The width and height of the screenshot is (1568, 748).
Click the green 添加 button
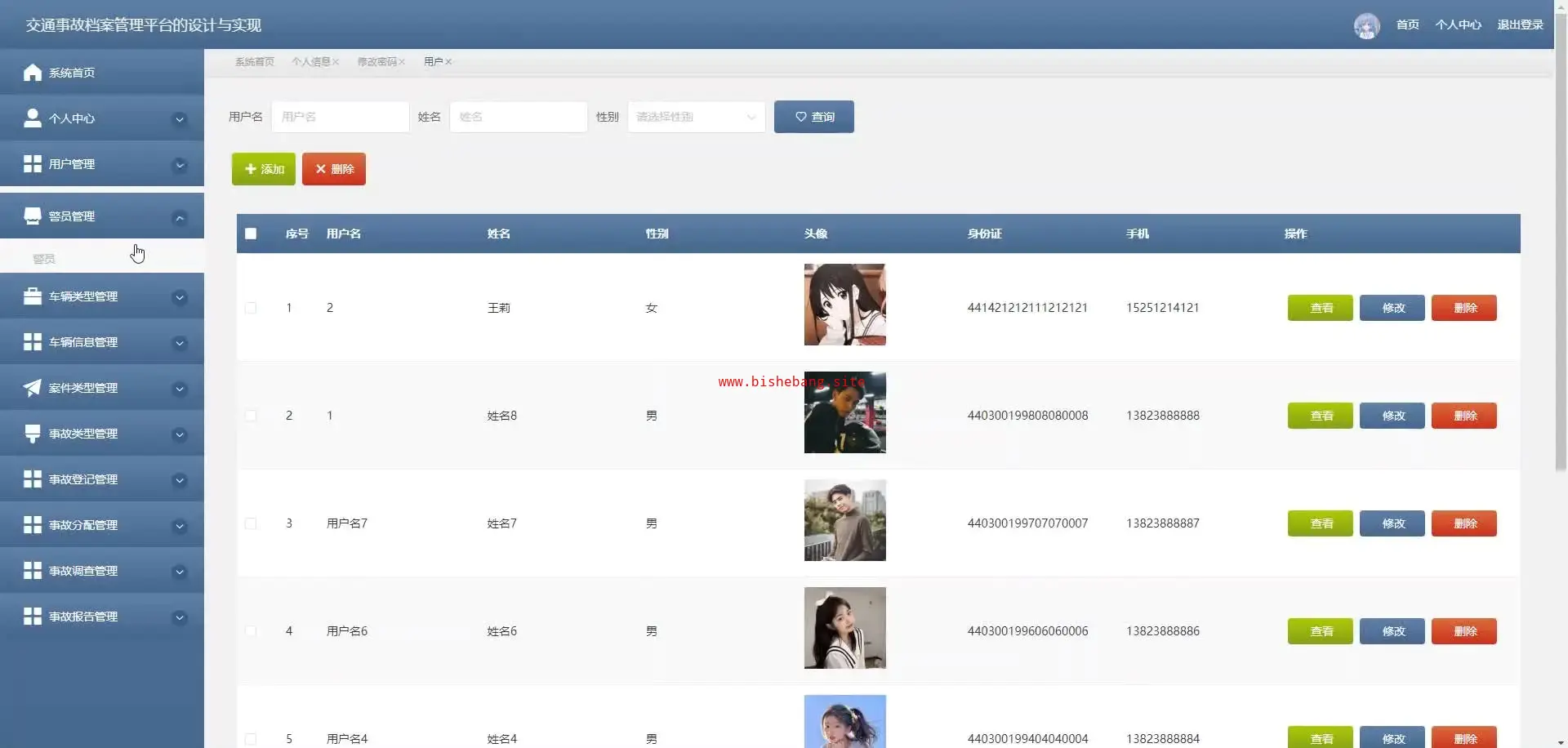click(263, 169)
